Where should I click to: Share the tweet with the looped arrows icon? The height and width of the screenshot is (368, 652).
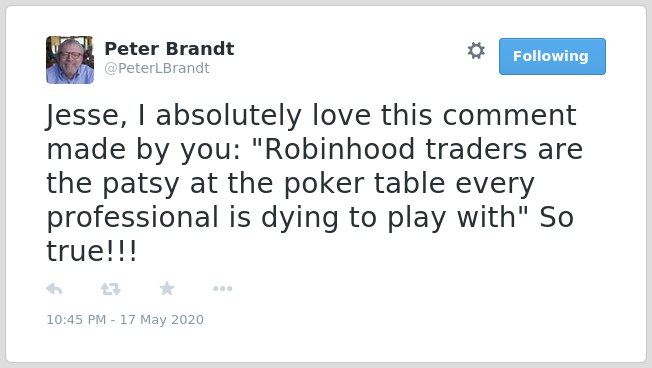[x=111, y=289]
